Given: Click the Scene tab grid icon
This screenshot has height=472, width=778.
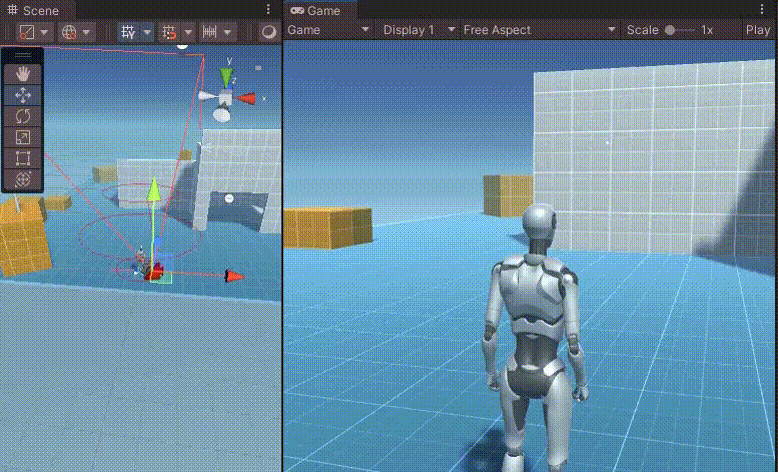Looking at the screenshot, I should 13,10.
